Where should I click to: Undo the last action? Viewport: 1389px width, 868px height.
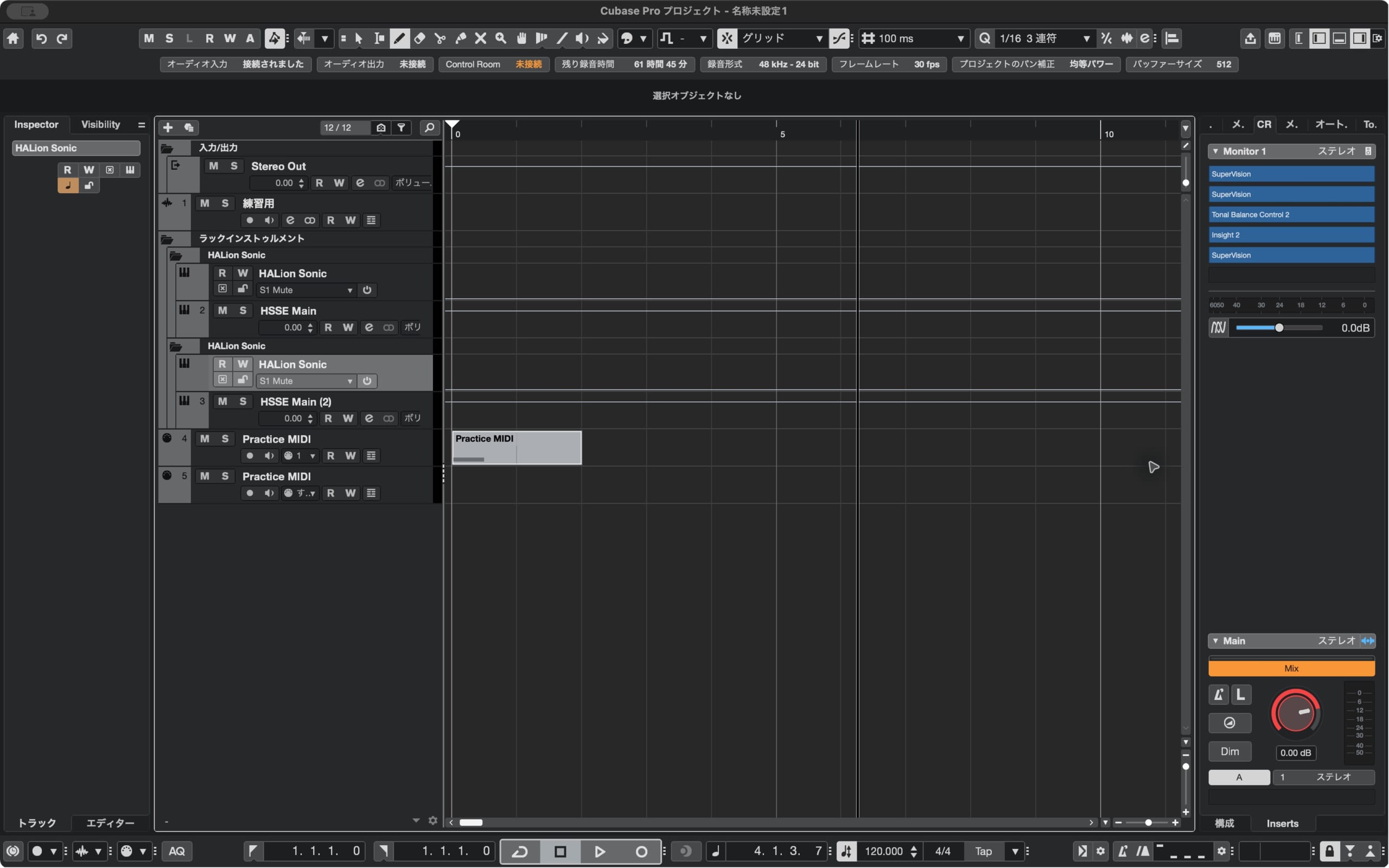pyautogui.click(x=41, y=39)
